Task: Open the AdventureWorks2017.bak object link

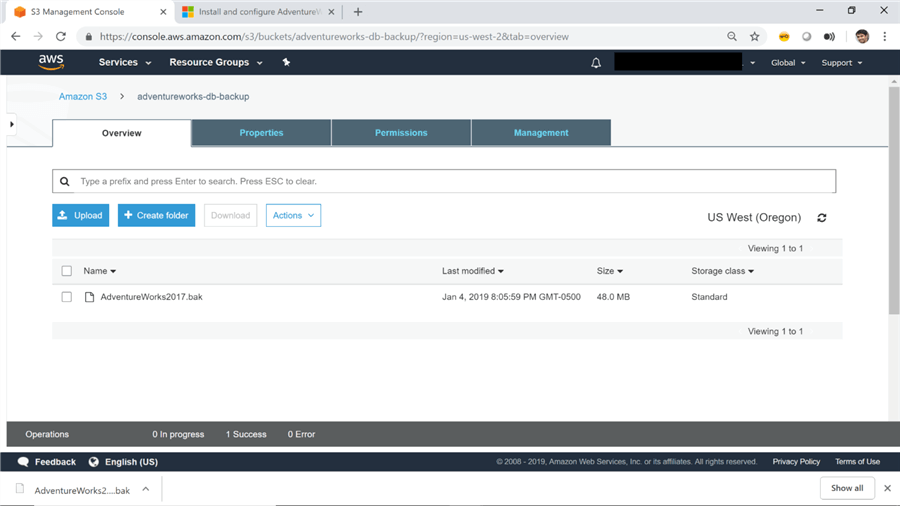Action: (x=152, y=297)
